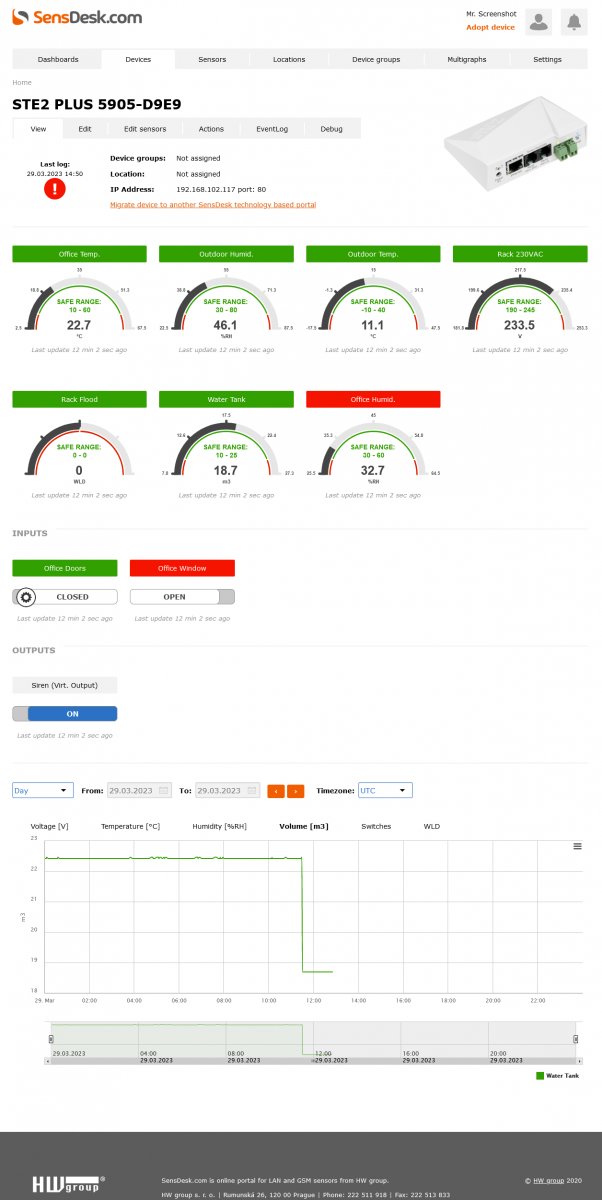Open the From date picker field
The image size is (602, 1200).
(139, 790)
